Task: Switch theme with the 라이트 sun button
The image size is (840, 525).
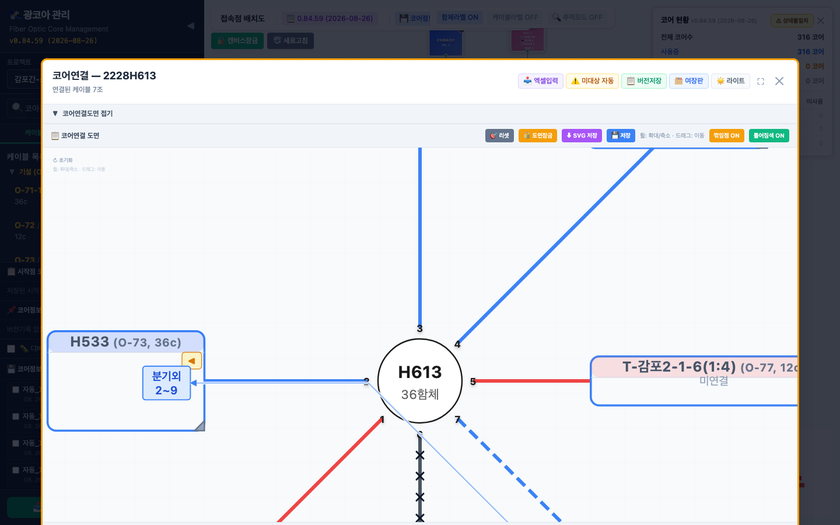Action: (x=731, y=81)
